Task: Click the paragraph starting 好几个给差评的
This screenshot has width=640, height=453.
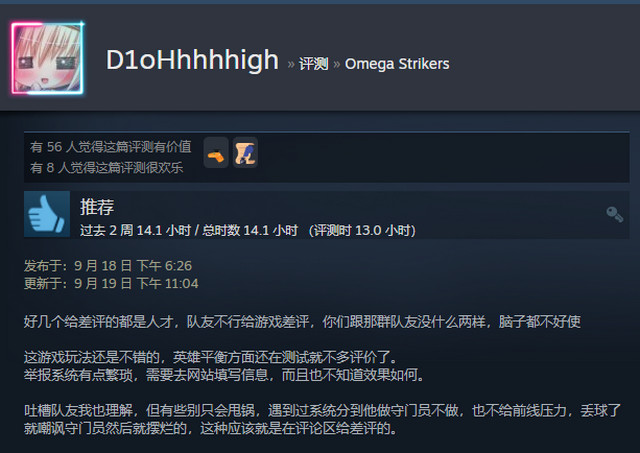Action: pos(302,322)
